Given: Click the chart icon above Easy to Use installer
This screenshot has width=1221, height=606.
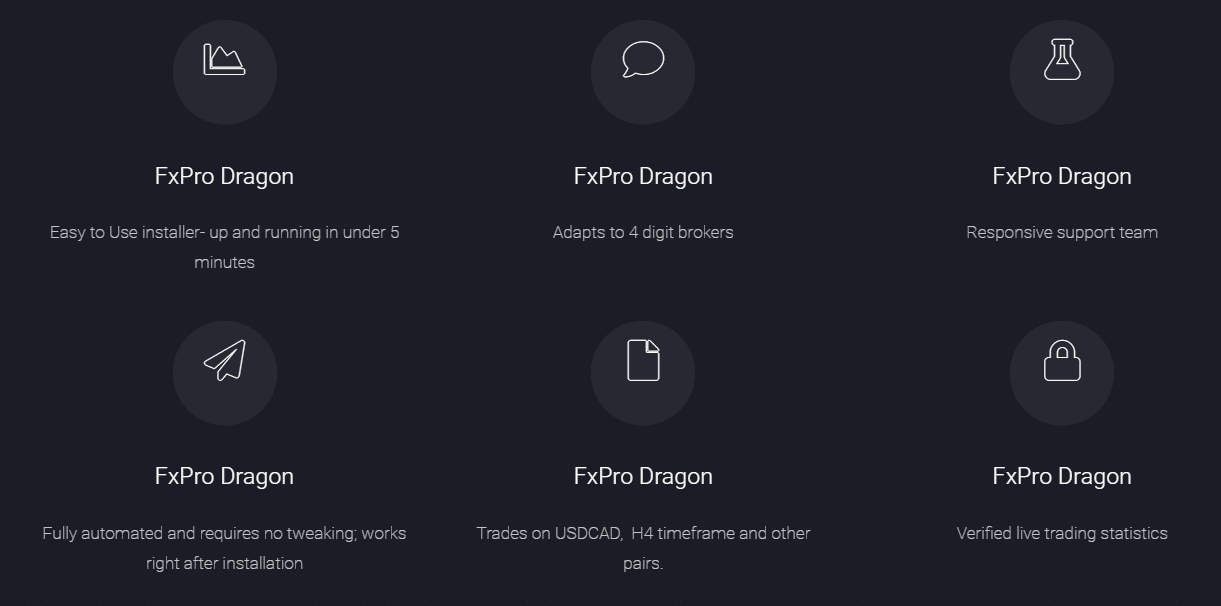Looking at the screenshot, I should (x=224, y=71).
